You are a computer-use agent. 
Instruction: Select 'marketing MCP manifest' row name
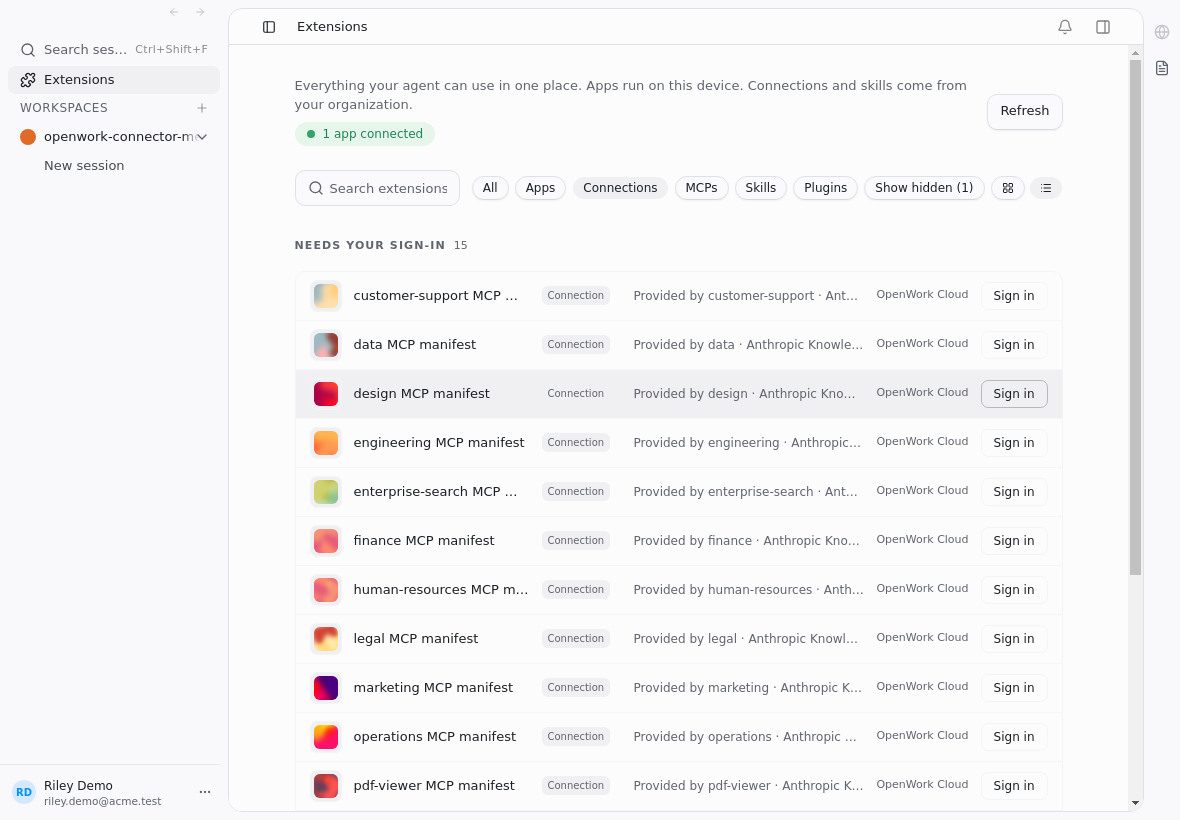click(433, 688)
